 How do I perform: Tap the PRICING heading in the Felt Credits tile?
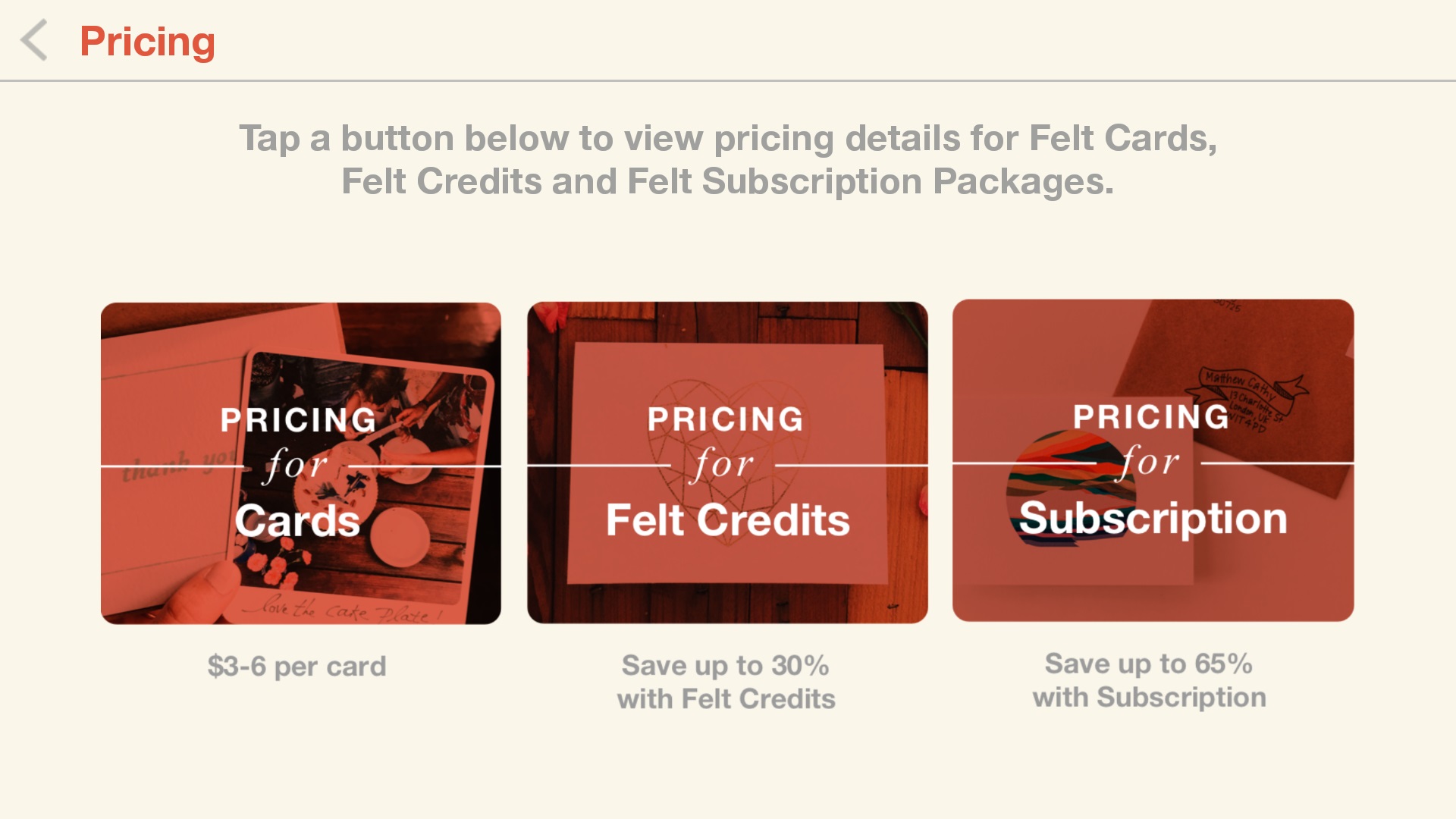[726, 419]
